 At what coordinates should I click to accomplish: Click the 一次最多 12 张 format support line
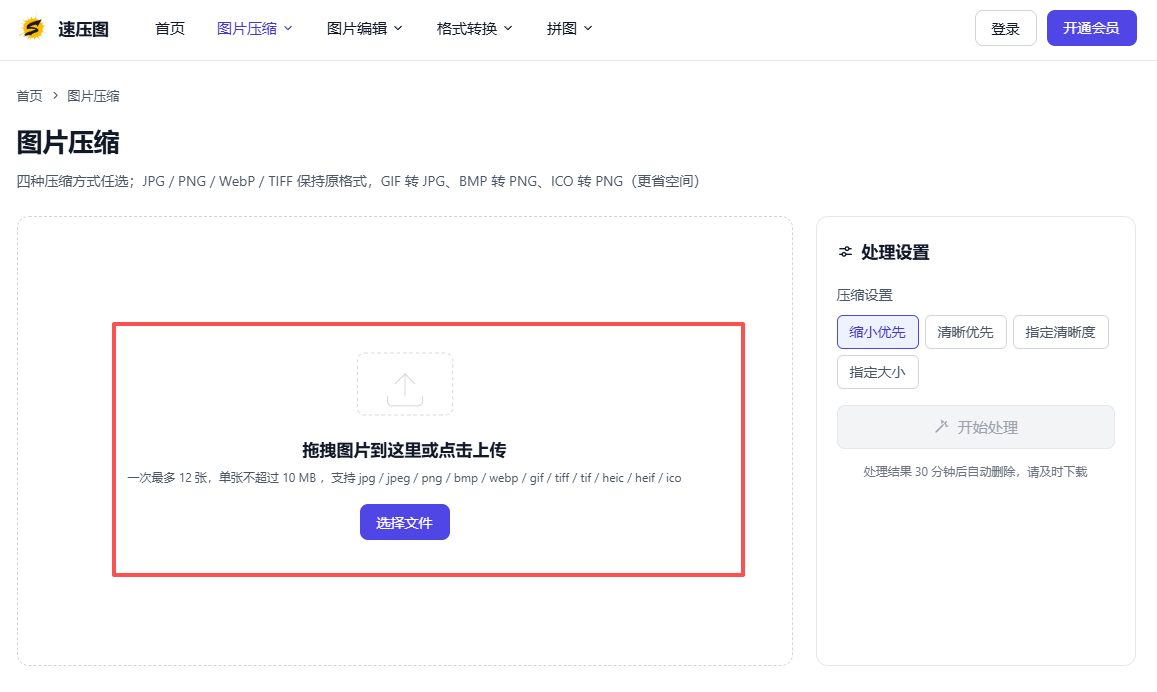pyautogui.click(x=404, y=478)
